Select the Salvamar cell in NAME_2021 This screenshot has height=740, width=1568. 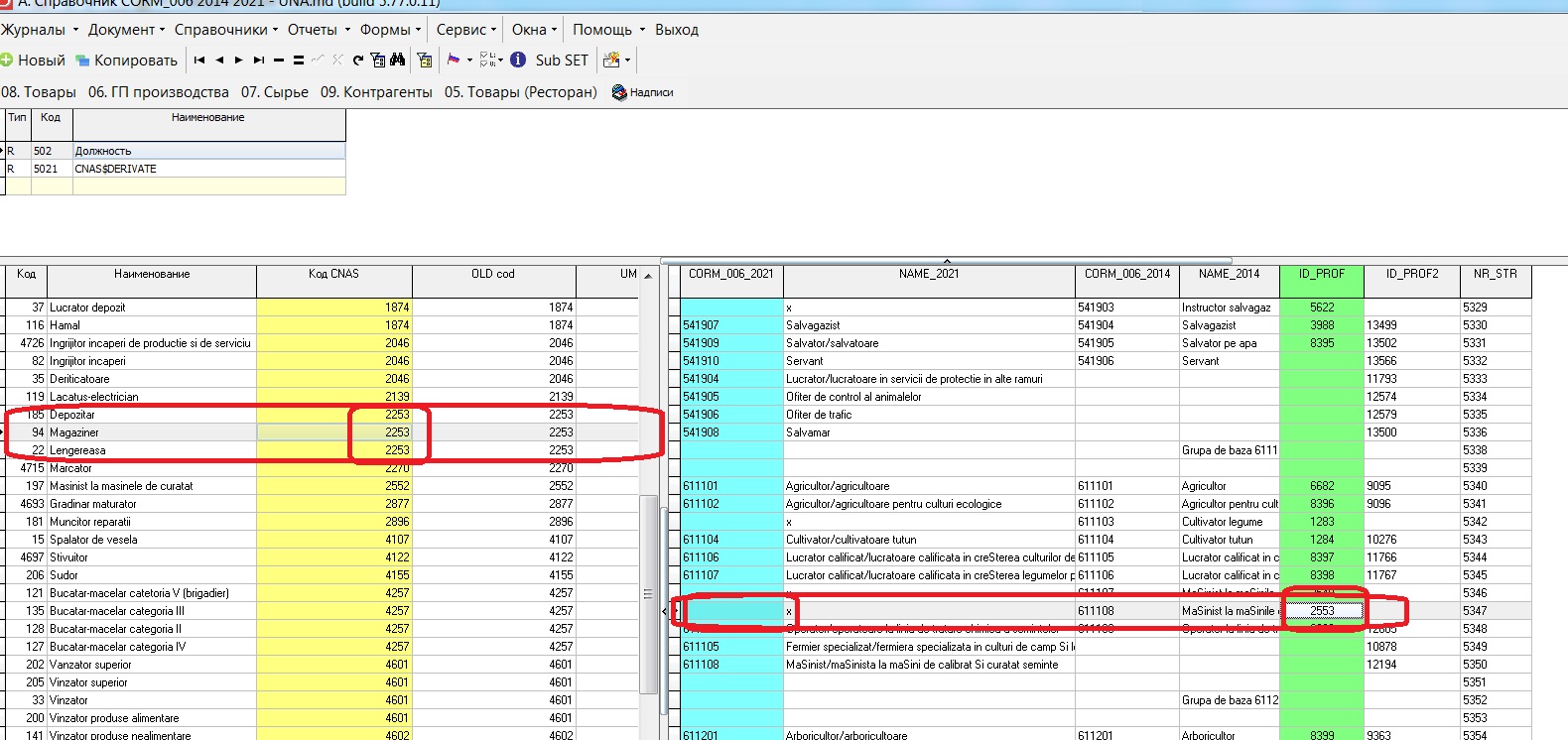click(929, 432)
